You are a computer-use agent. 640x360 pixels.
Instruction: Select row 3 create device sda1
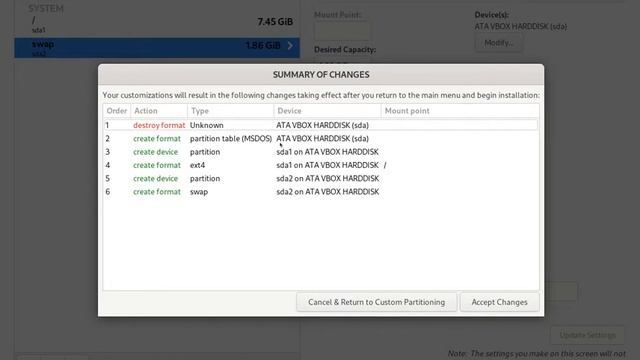(321, 152)
